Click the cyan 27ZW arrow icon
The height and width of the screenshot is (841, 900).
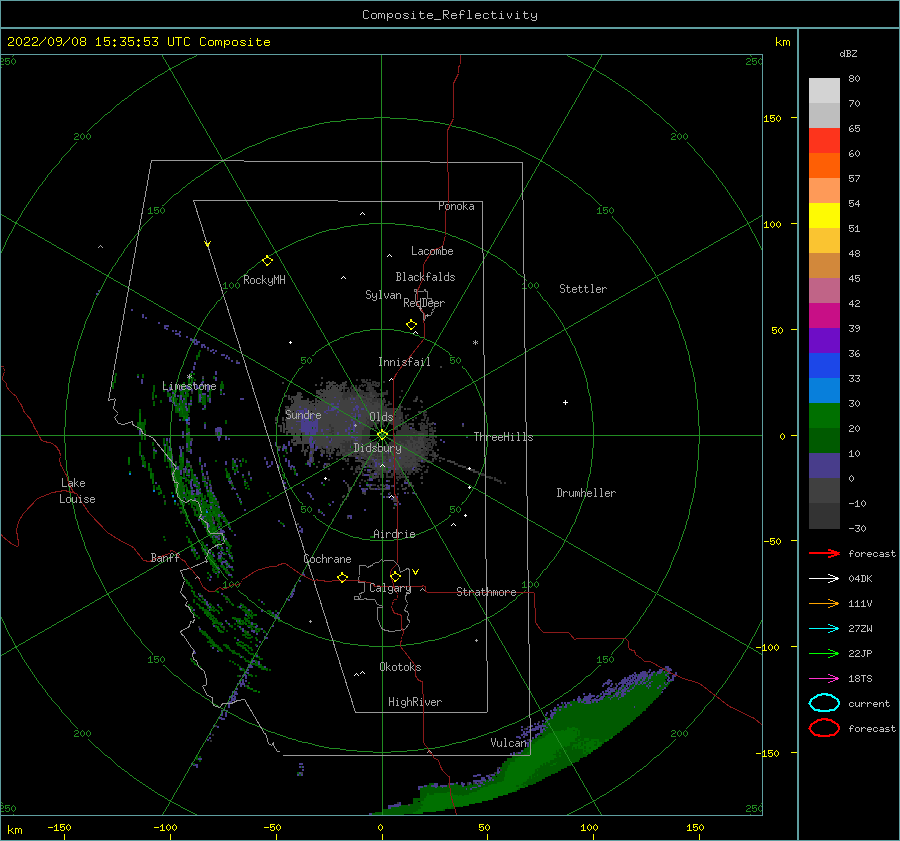click(824, 629)
